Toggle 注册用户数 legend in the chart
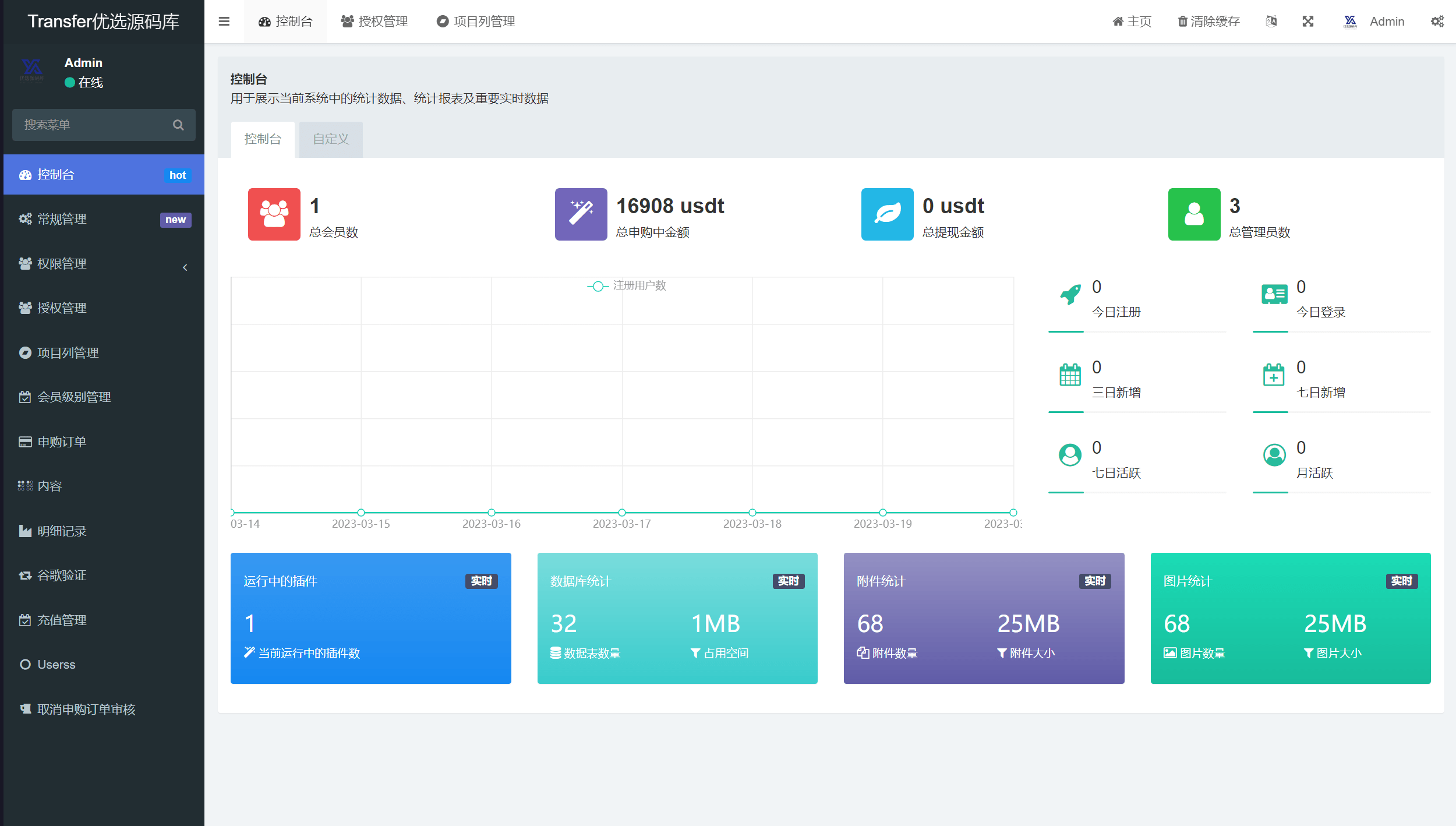Viewport: 1456px width, 826px height. click(x=627, y=285)
